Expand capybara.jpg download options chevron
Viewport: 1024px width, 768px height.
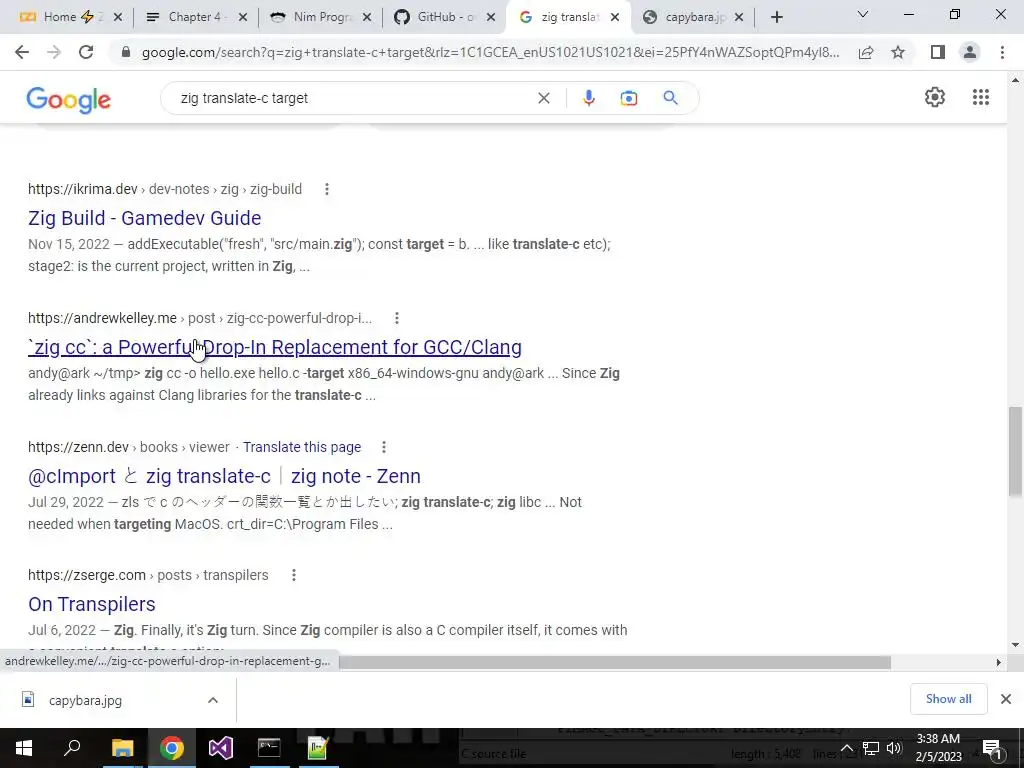(212, 700)
